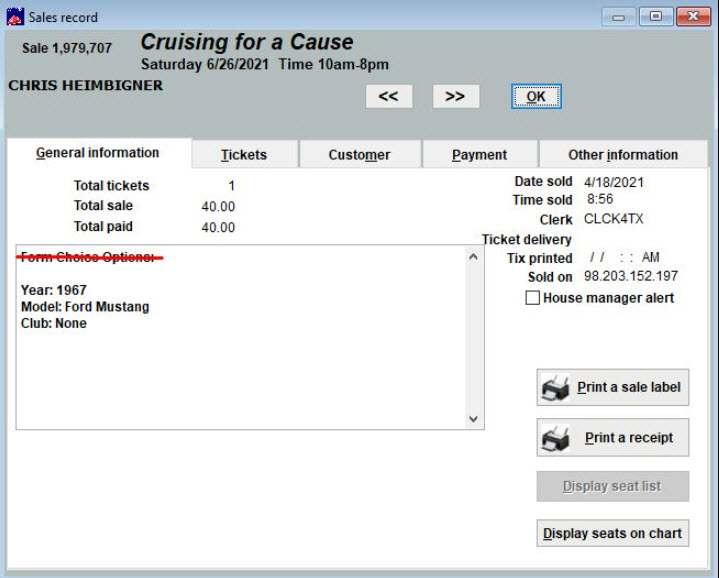The height and width of the screenshot is (578, 719).
Task: Click the Display seat list button
Action: tap(613, 486)
